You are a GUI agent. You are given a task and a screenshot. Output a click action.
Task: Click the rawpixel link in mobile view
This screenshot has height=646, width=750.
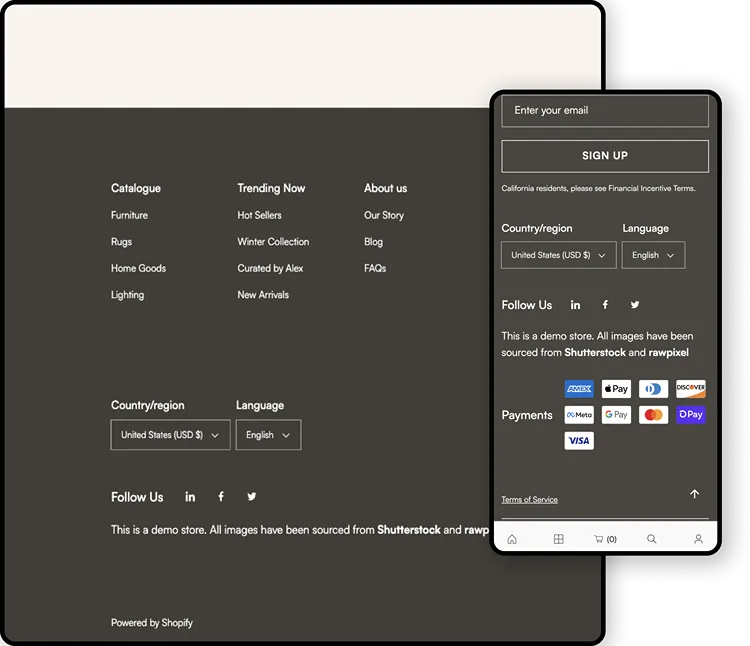[x=669, y=352]
